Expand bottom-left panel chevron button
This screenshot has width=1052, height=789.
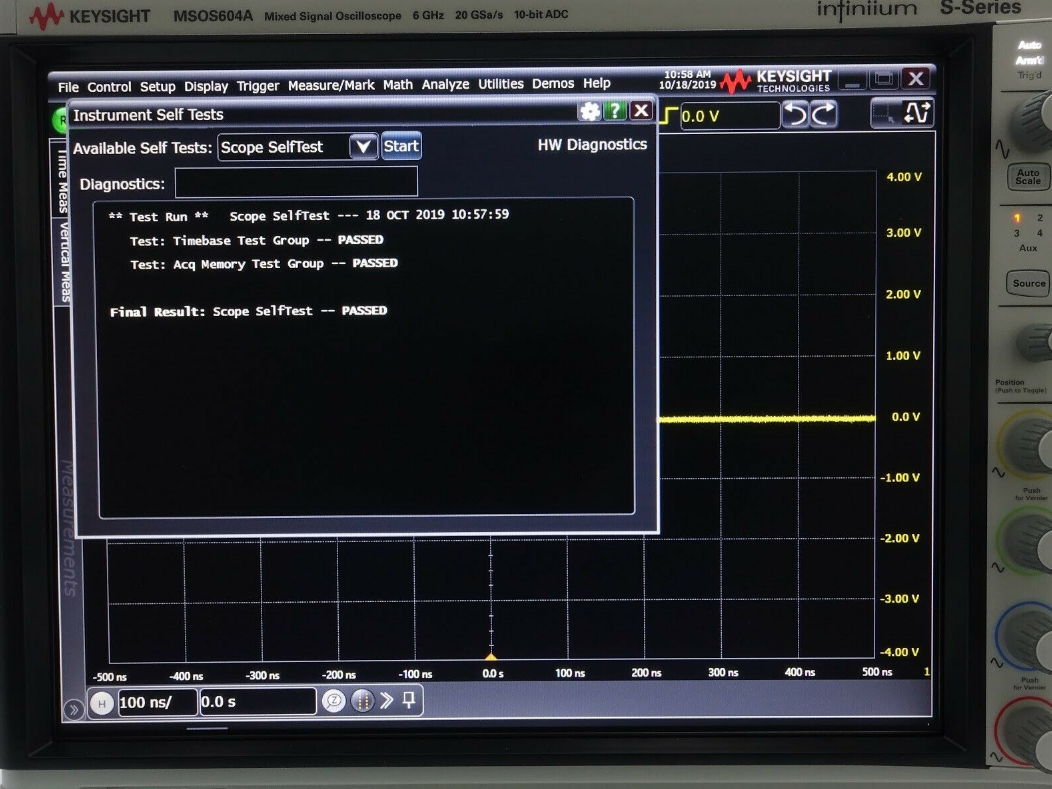tap(73, 710)
